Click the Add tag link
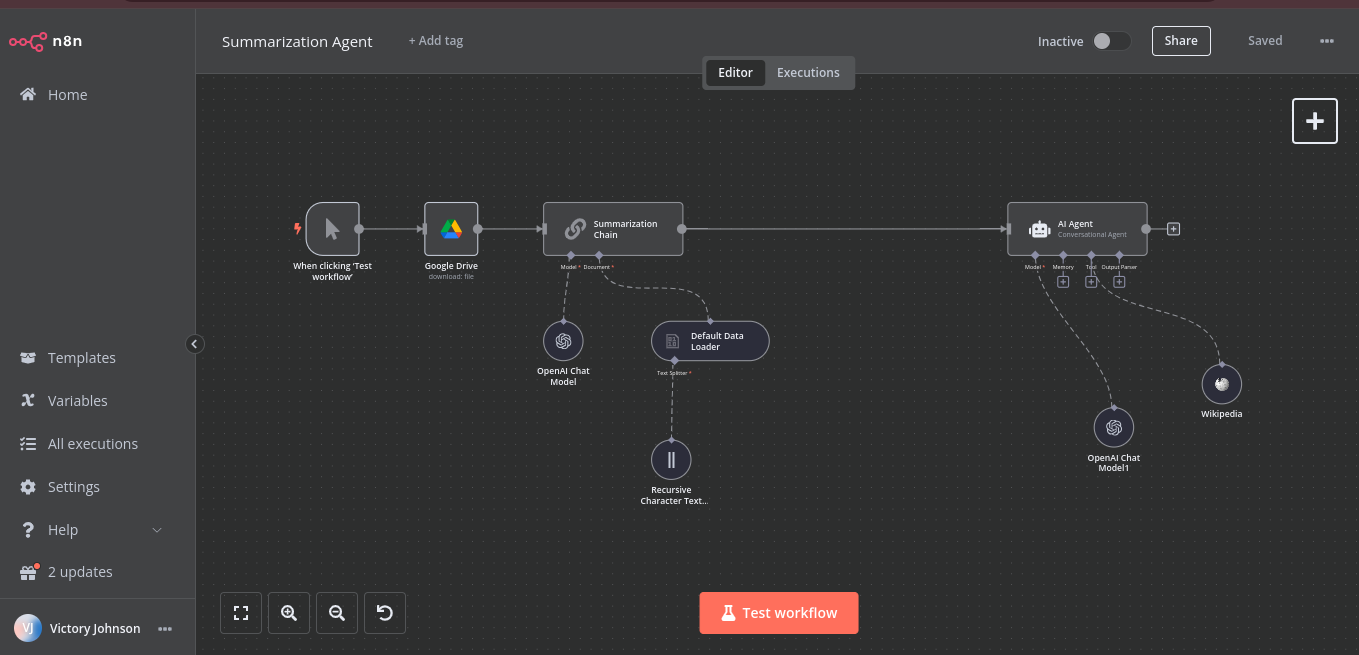 [x=436, y=41]
